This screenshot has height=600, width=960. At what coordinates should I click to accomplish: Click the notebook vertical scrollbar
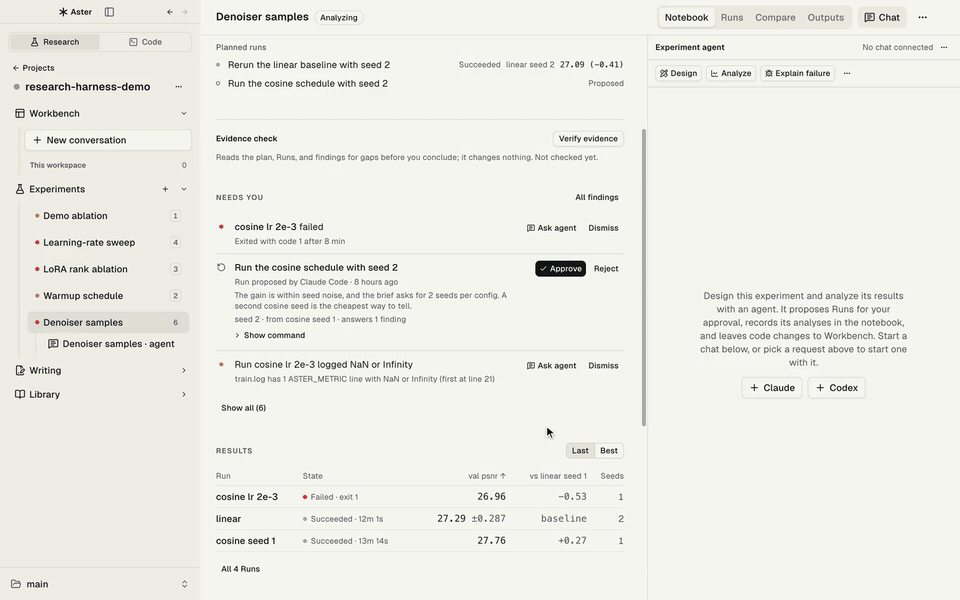click(x=643, y=277)
